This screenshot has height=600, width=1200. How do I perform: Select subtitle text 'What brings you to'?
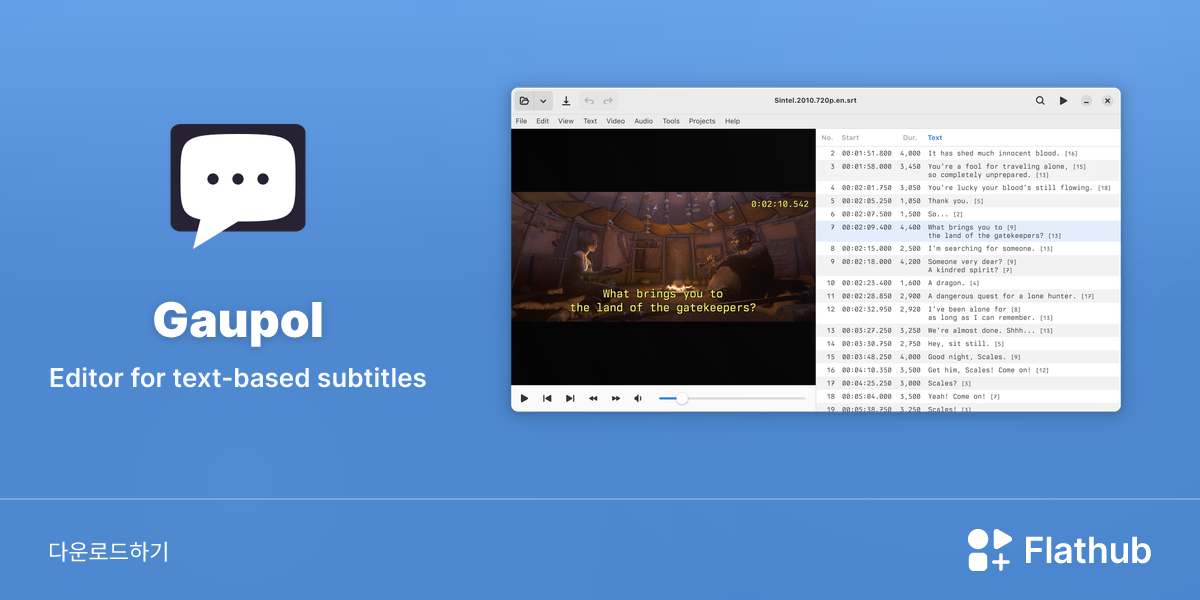(x=964, y=227)
